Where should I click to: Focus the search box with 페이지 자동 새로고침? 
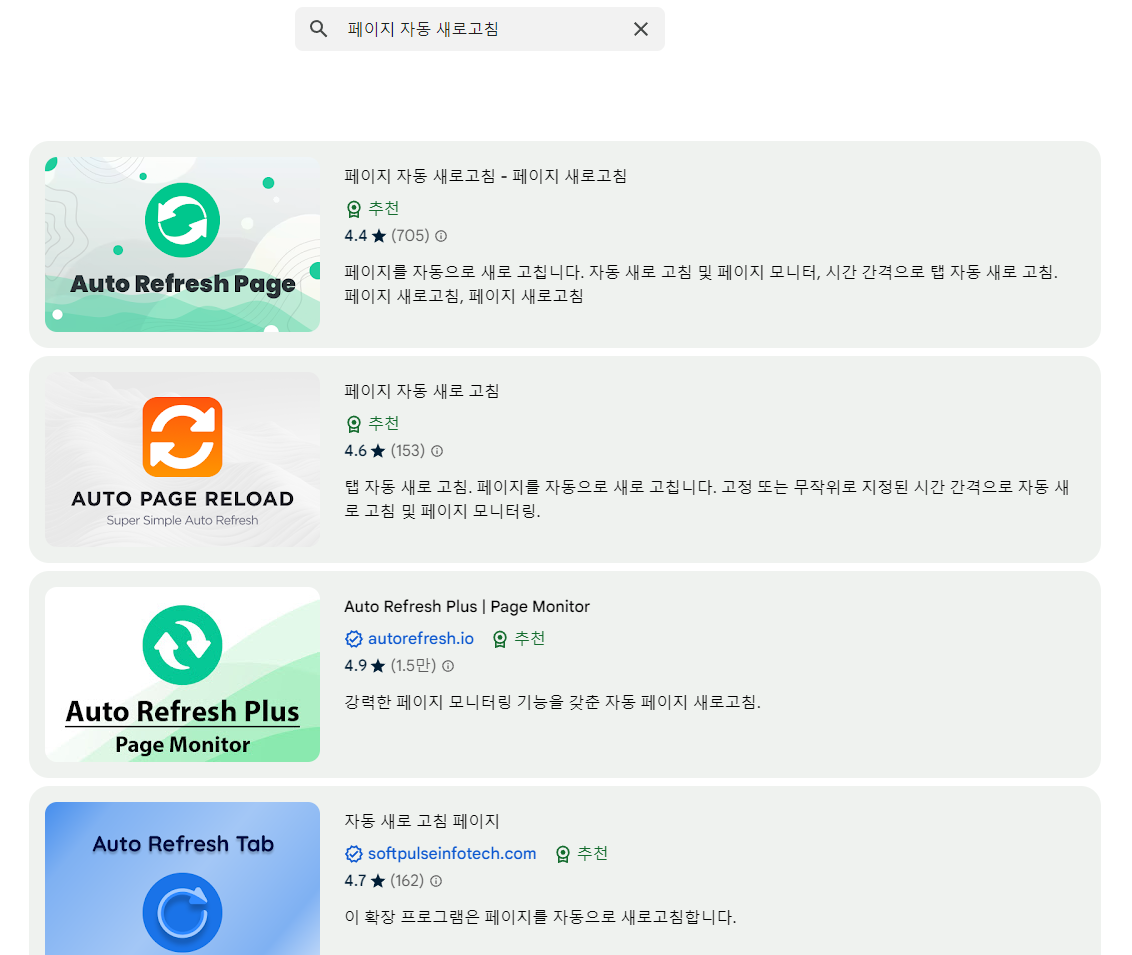[x=479, y=29]
